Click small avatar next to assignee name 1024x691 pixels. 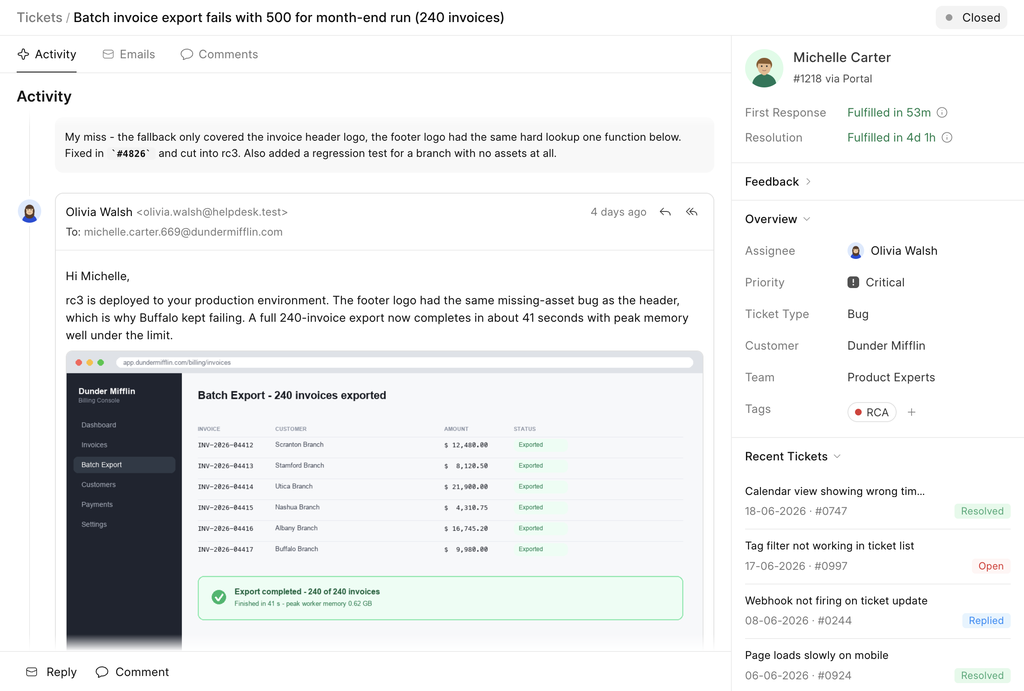(x=856, y=251)
